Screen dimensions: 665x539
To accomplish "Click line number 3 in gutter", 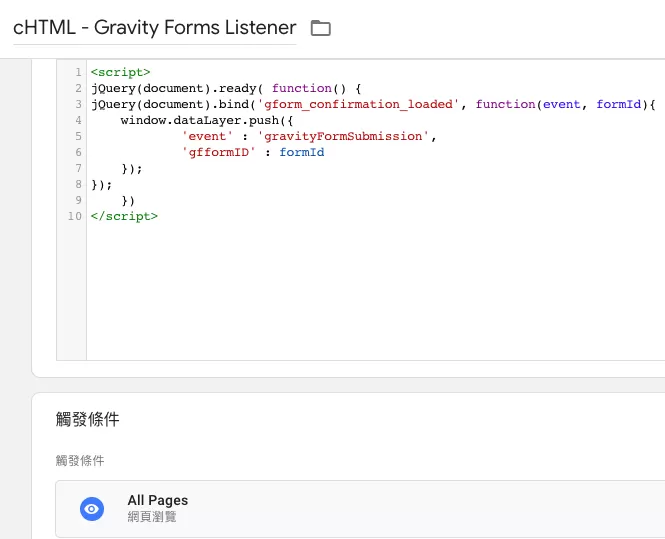I will (x=78, y=104).
